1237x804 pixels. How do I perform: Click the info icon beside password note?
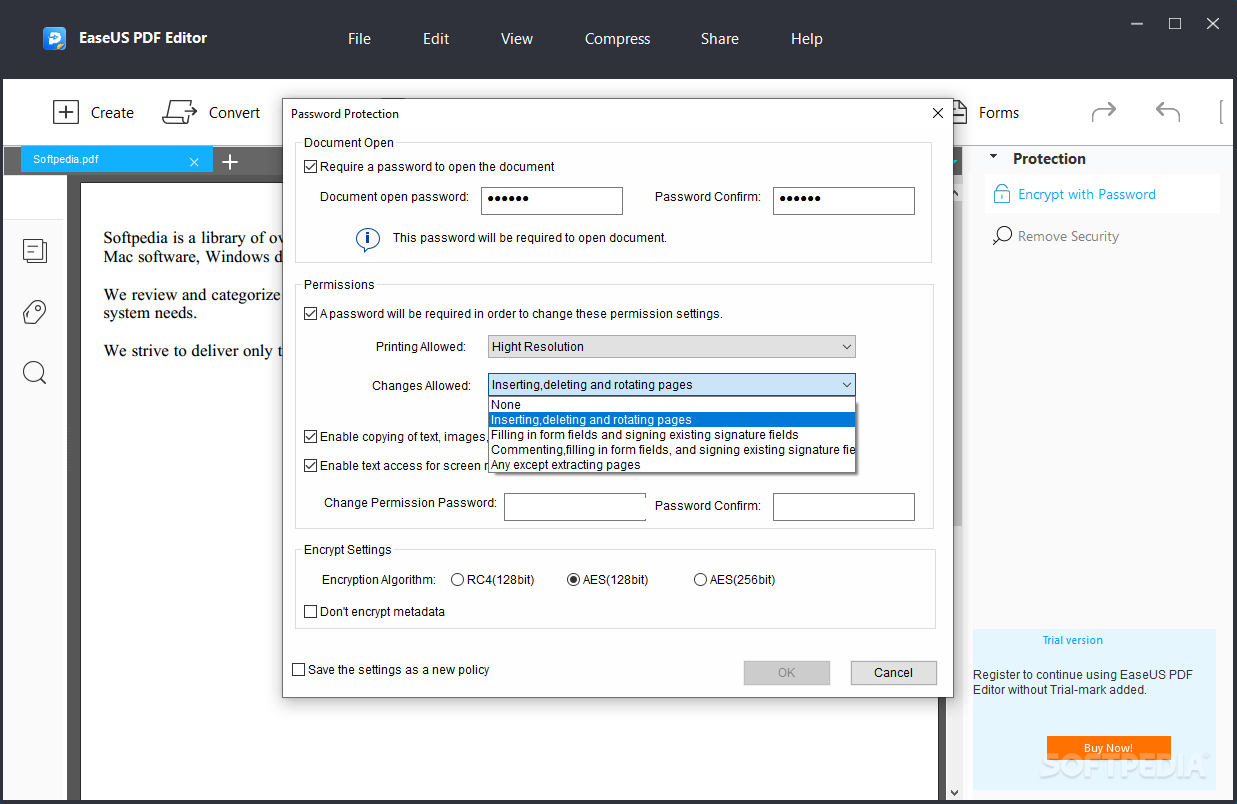367,239
